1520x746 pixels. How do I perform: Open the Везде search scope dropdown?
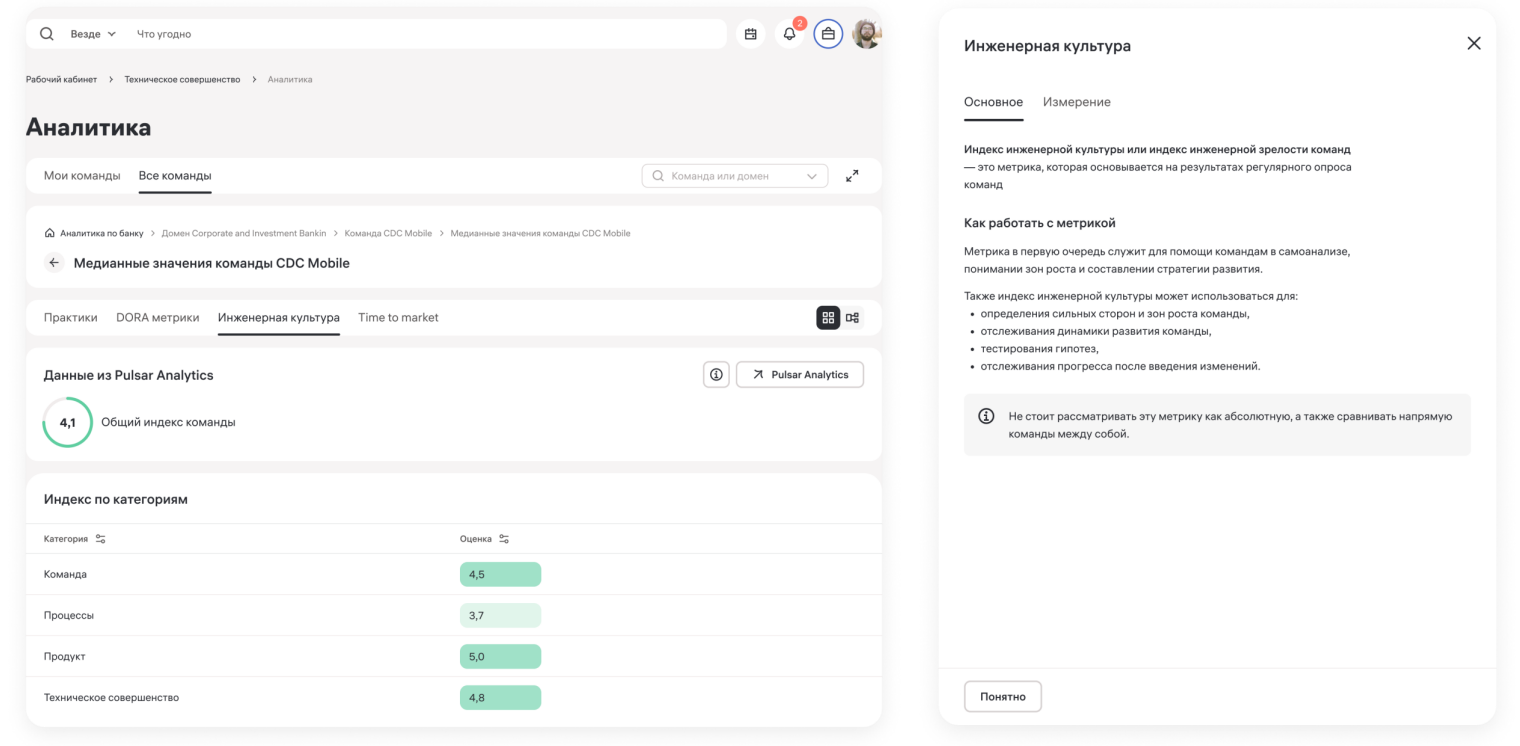[92, 33]
